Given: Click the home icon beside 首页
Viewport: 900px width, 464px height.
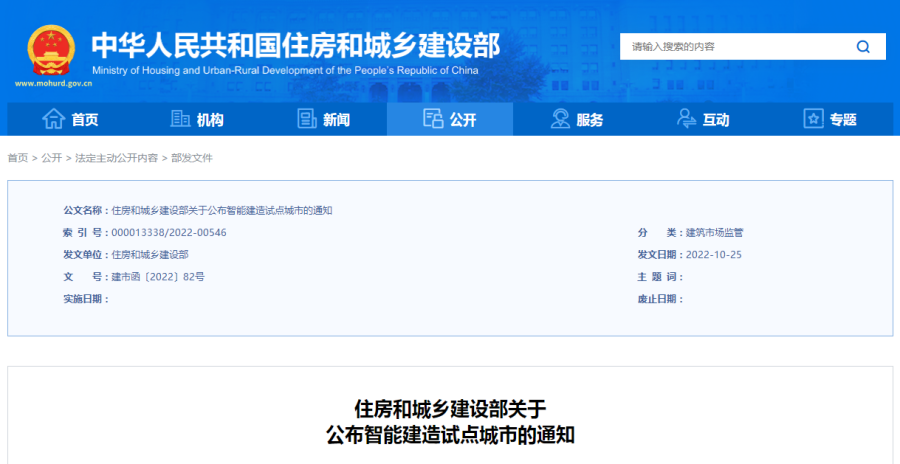Looking at the screenshot, I should coord(54,119).
